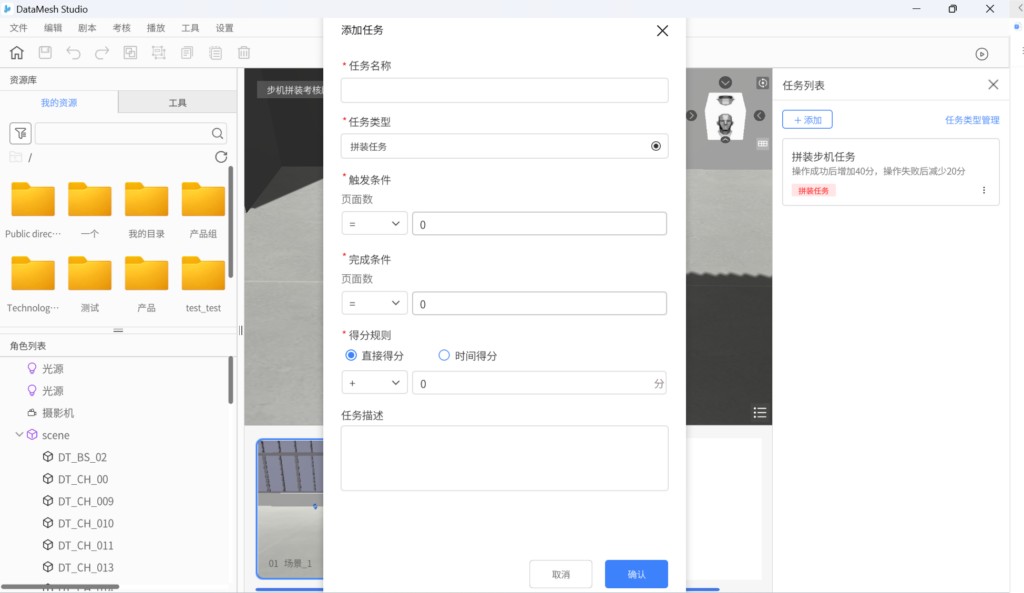Open the 任务类型 selector showing 拼装任务
The image size is (1024, 593).
pos(504,146)
